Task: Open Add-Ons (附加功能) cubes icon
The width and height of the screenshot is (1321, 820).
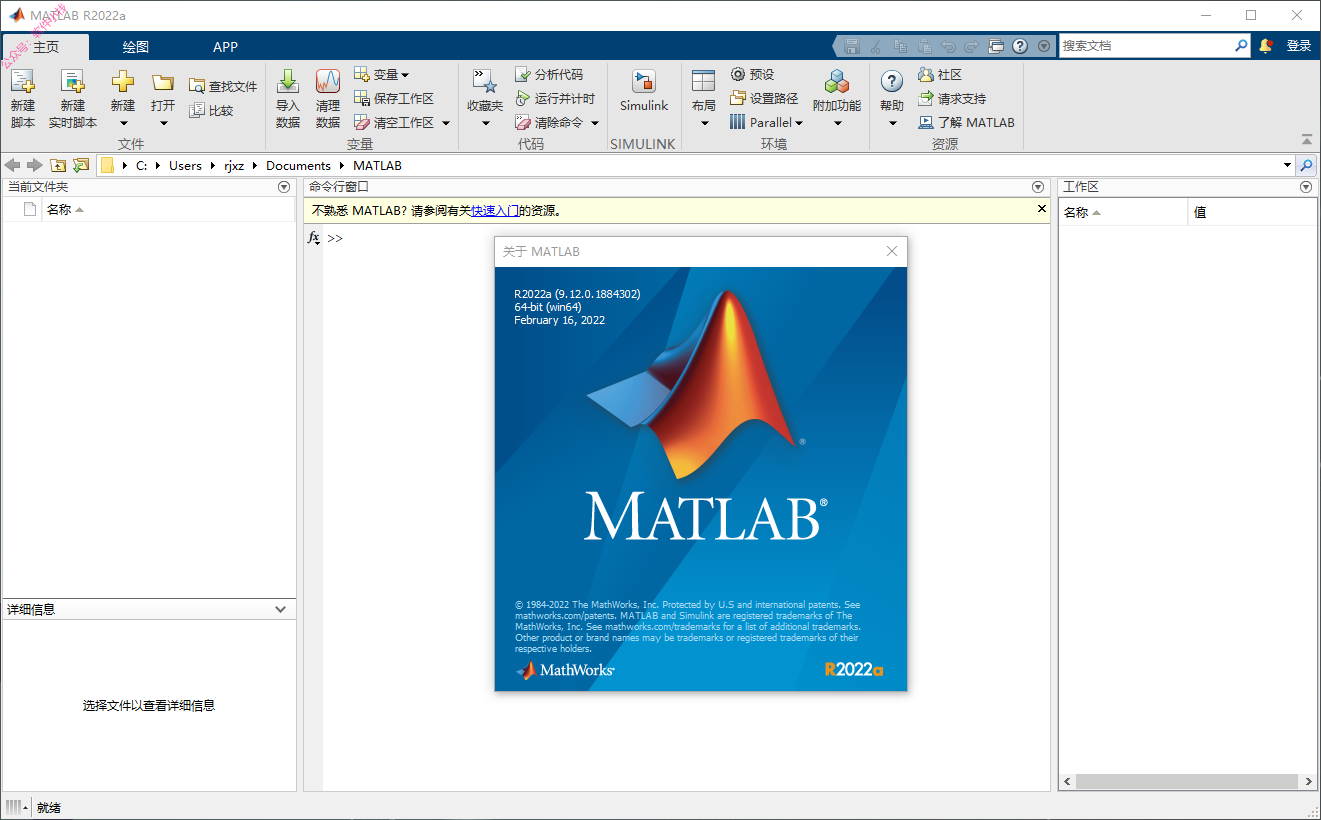Action: pyautogui.click(x=837, y=98)
